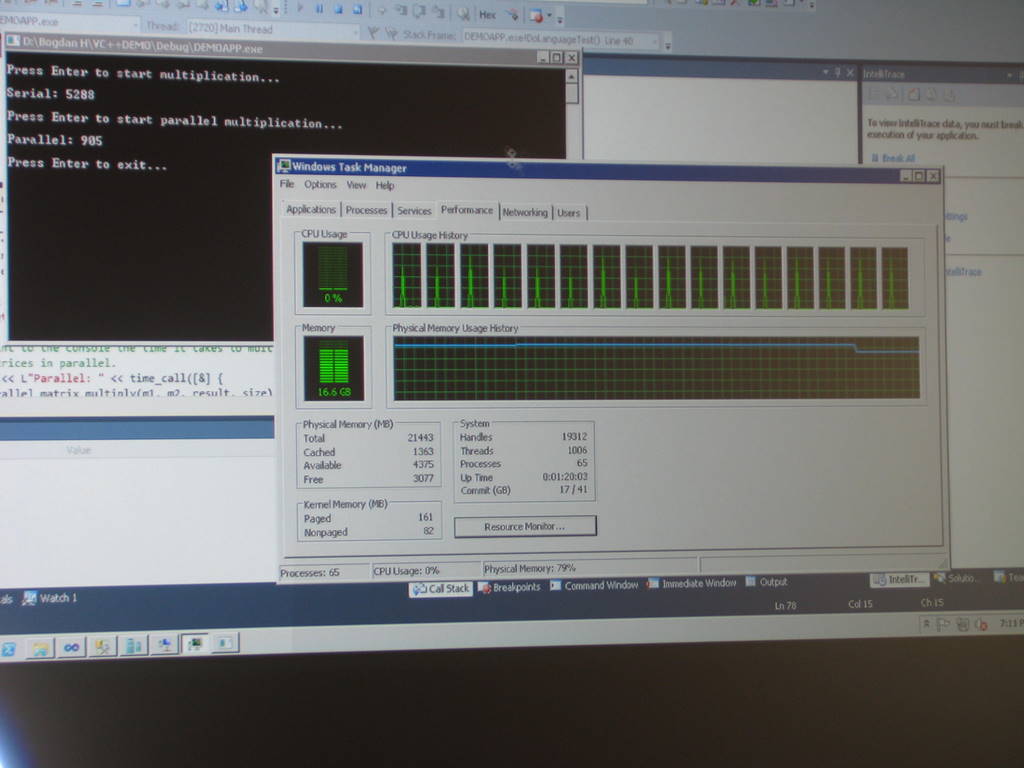The width and height of the screenshot is (1024, 768).
Task: Open Task Manager Options menu
Action: coord(320,185)
